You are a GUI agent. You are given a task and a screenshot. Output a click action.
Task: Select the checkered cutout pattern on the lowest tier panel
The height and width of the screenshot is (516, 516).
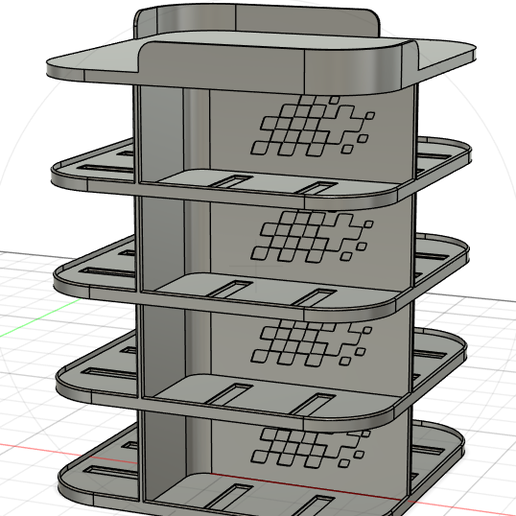(310, 448)
